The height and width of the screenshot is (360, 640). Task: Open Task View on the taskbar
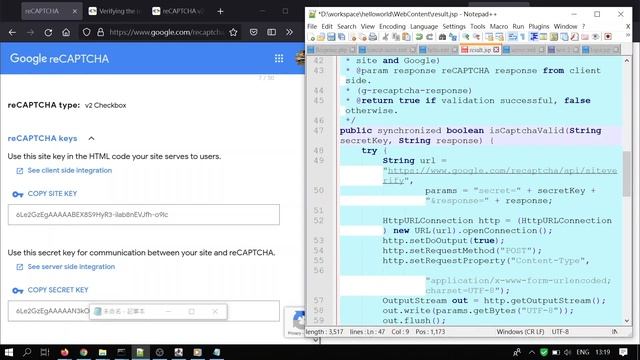tap(45, 352)
